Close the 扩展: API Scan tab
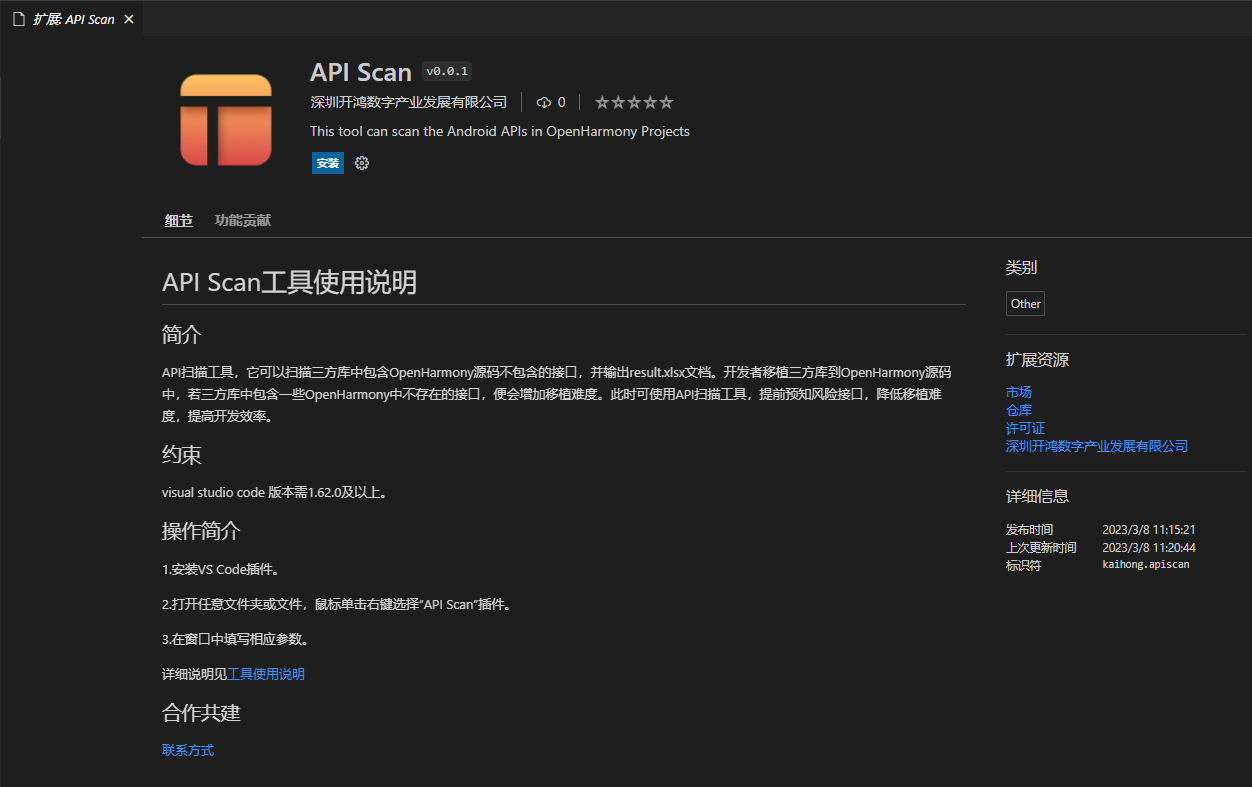1252x787 pixels. tap(128, 19)
